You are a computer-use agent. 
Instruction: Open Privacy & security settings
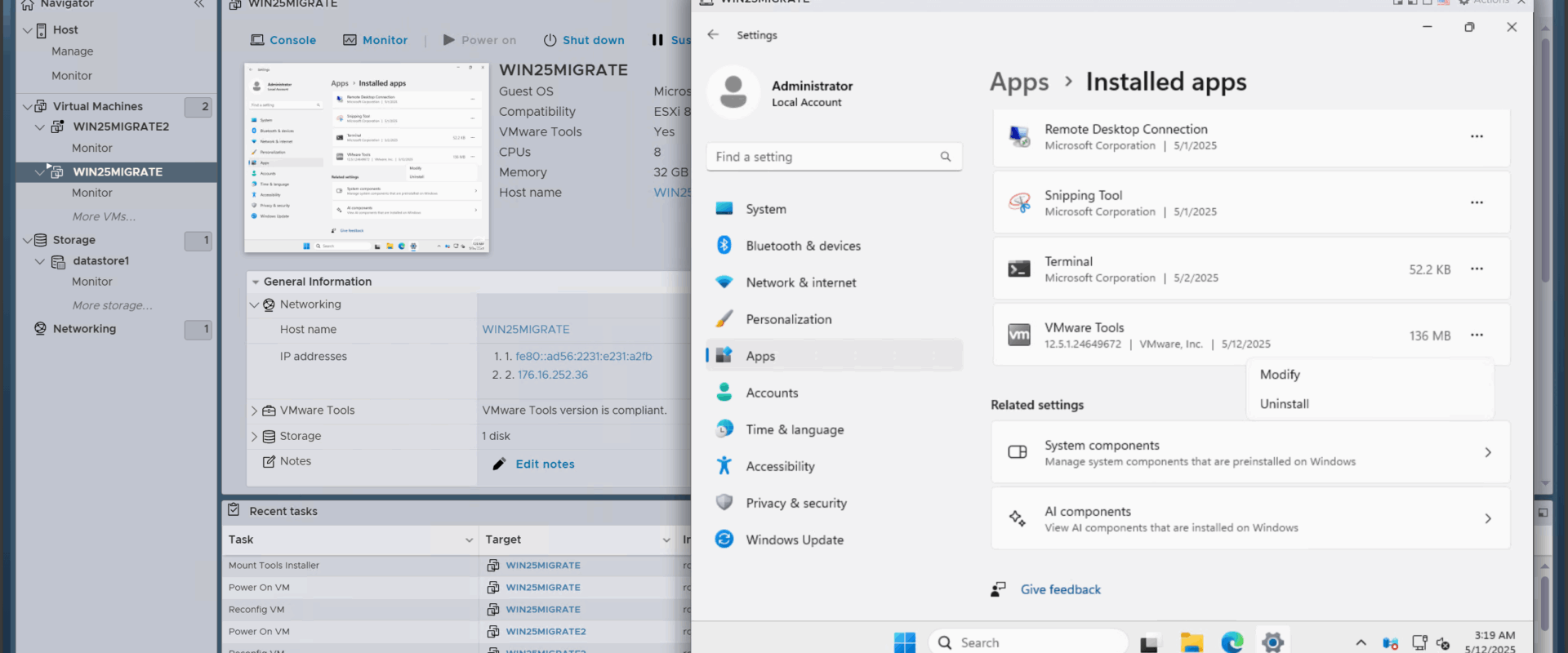tap(834, 503)
